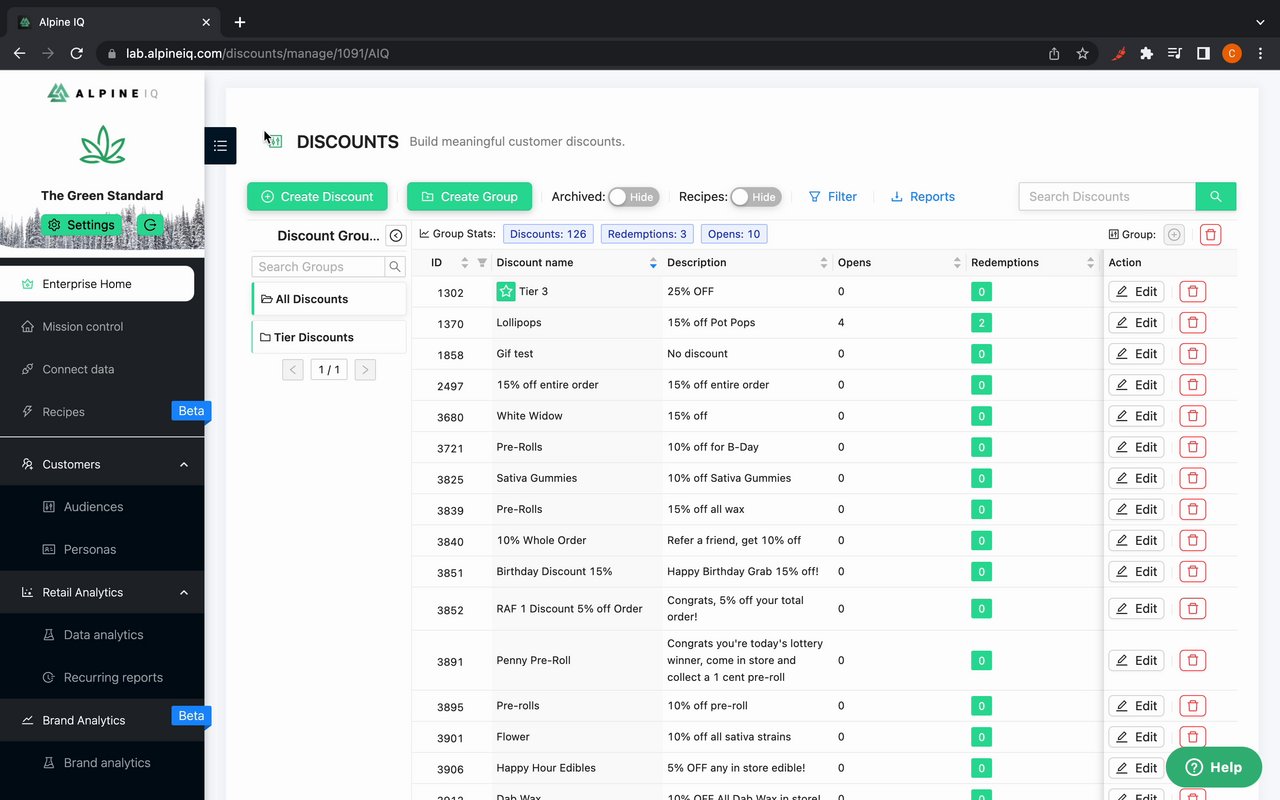Open Recurring reports in sidebar
Image resolution: width=1280 pixels, height=800 pixels.
tap(113, 678)
